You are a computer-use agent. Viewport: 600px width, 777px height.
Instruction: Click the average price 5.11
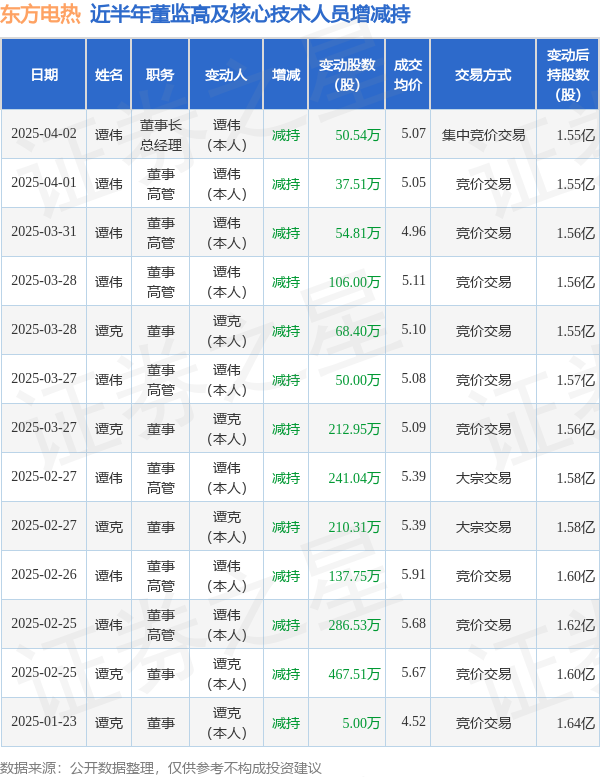[x=413, y=280]
